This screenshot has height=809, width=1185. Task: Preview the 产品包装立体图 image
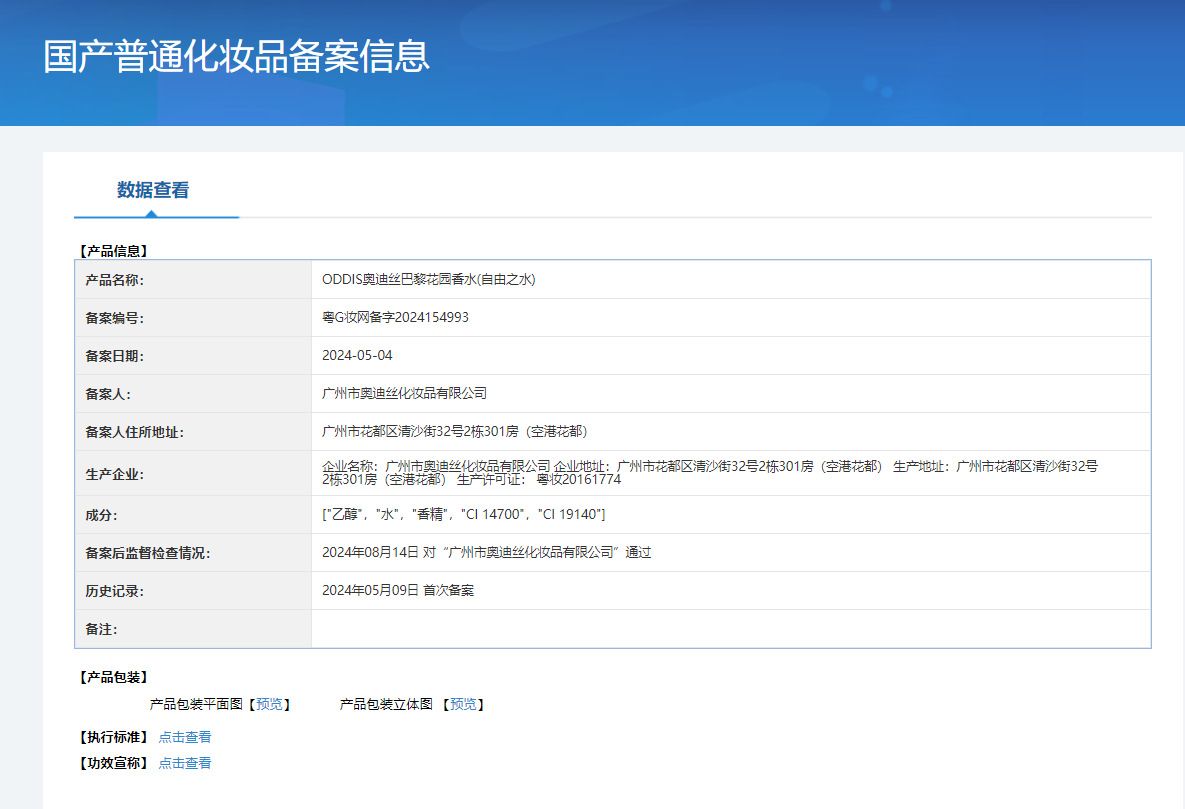tap(463, 704)
